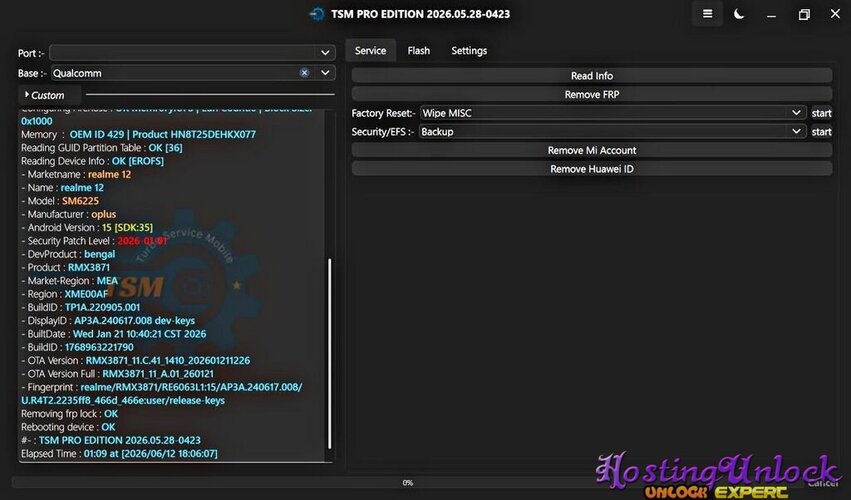Screen dimensions: 851x500
Task: Click the Remove FRP button
Action: tap(592, 94)
